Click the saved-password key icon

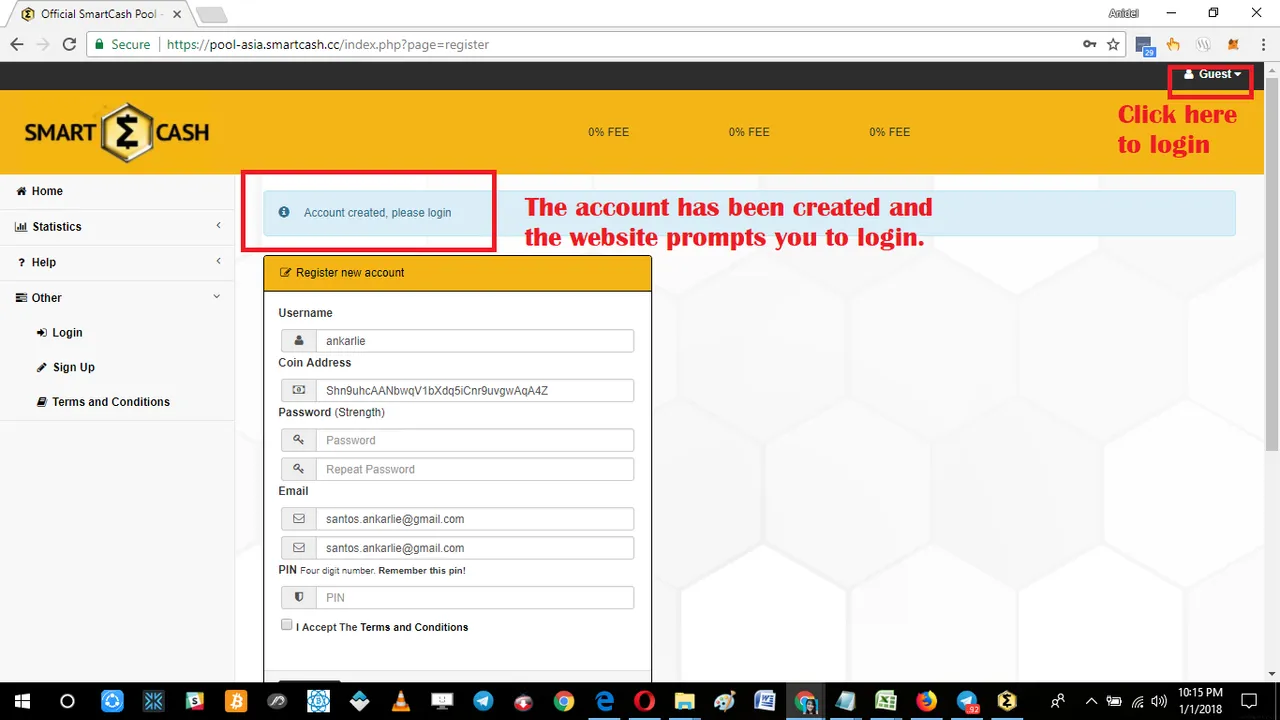coord(1089,45)
